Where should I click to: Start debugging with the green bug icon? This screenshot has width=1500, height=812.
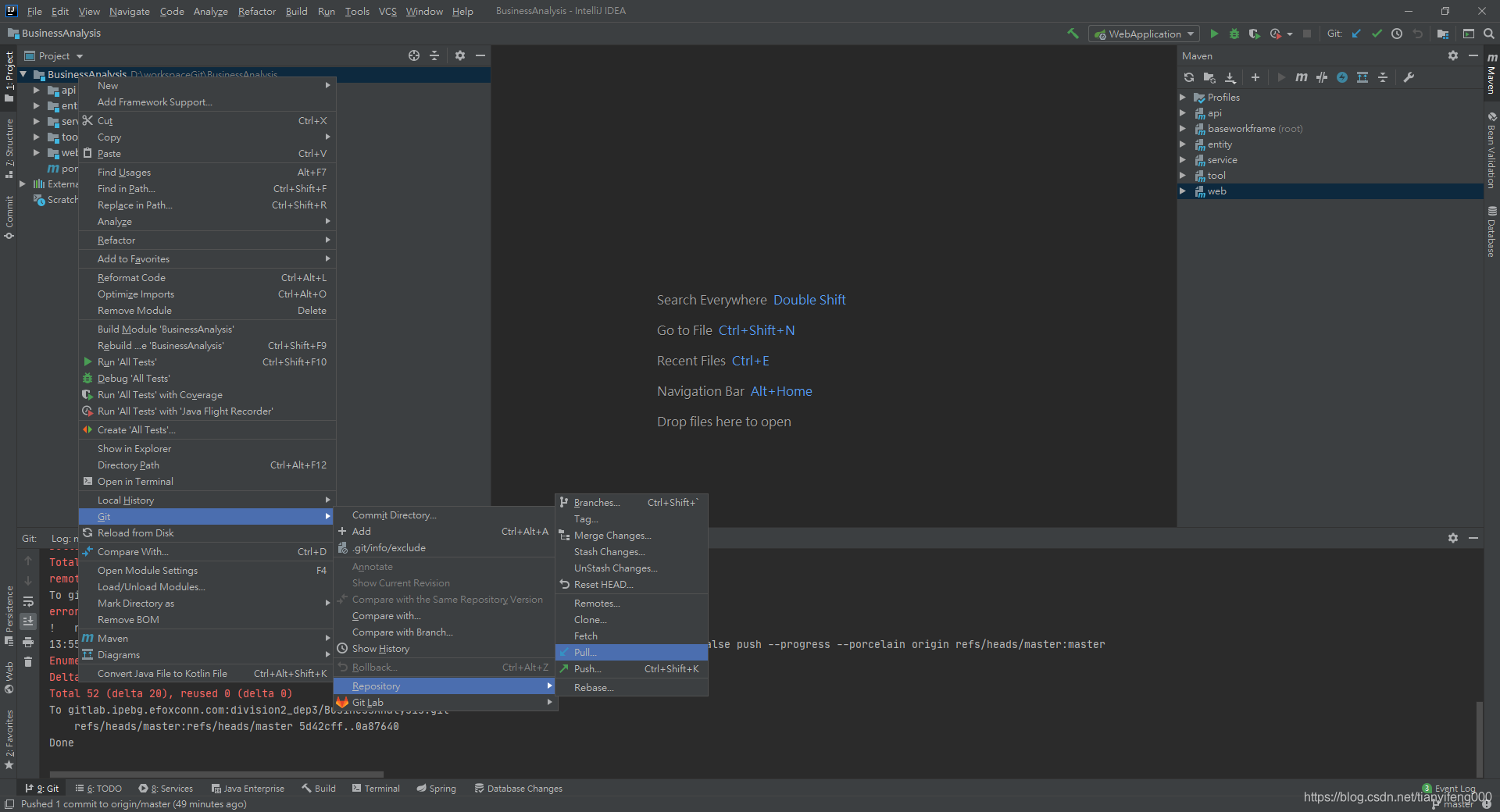tap(1234, 34)
